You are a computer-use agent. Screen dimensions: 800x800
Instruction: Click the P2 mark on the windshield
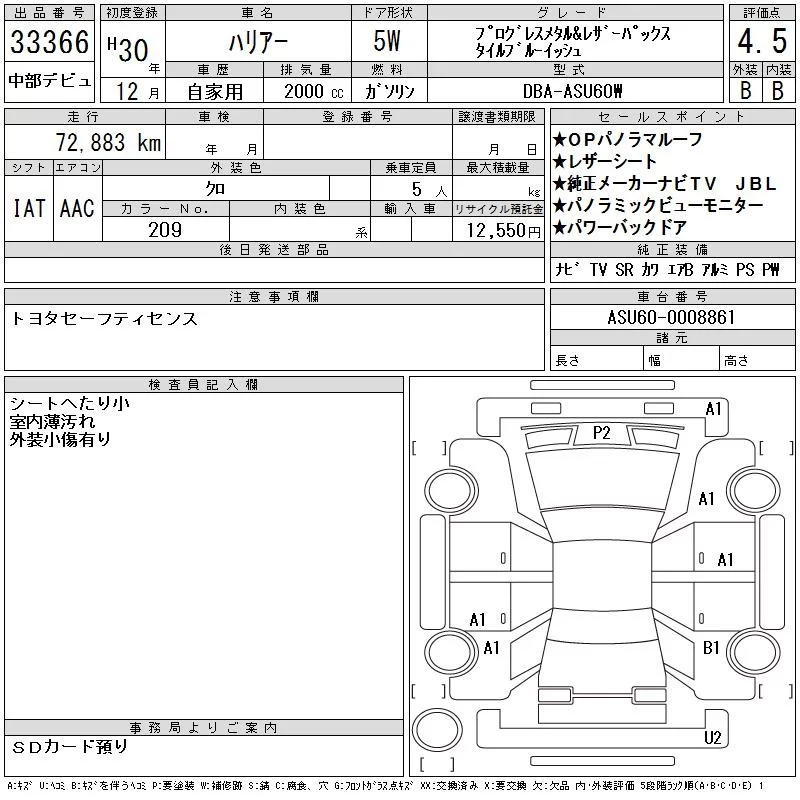click(601, 432)
